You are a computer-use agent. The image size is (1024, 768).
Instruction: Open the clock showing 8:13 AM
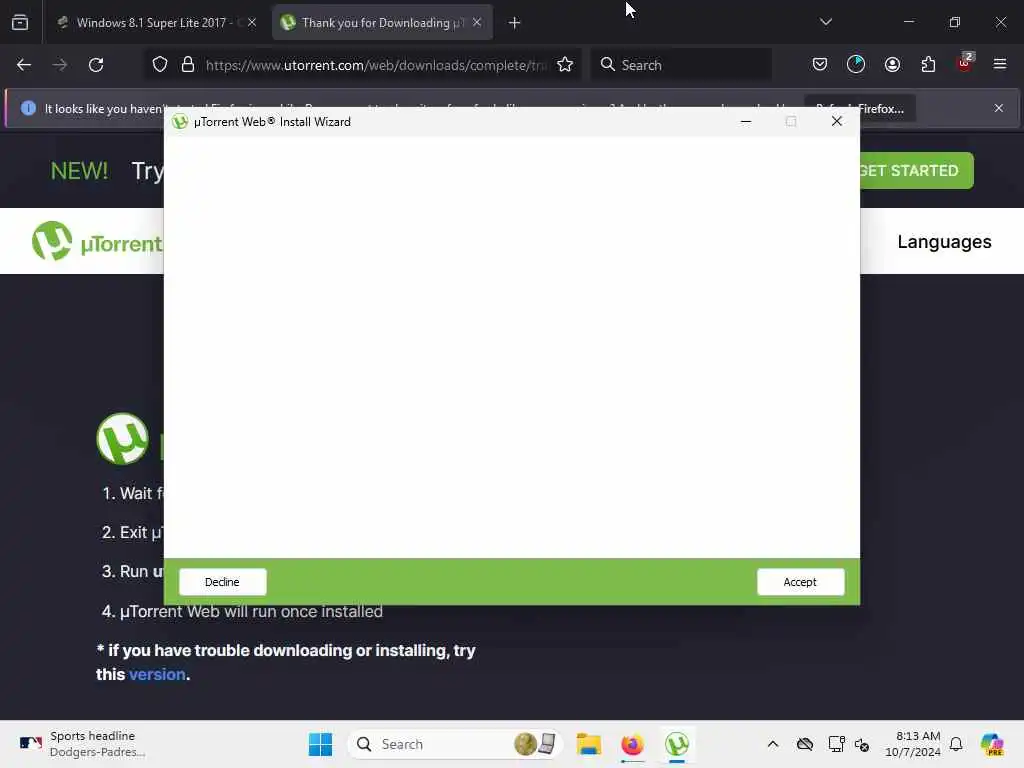click(912, 744)
